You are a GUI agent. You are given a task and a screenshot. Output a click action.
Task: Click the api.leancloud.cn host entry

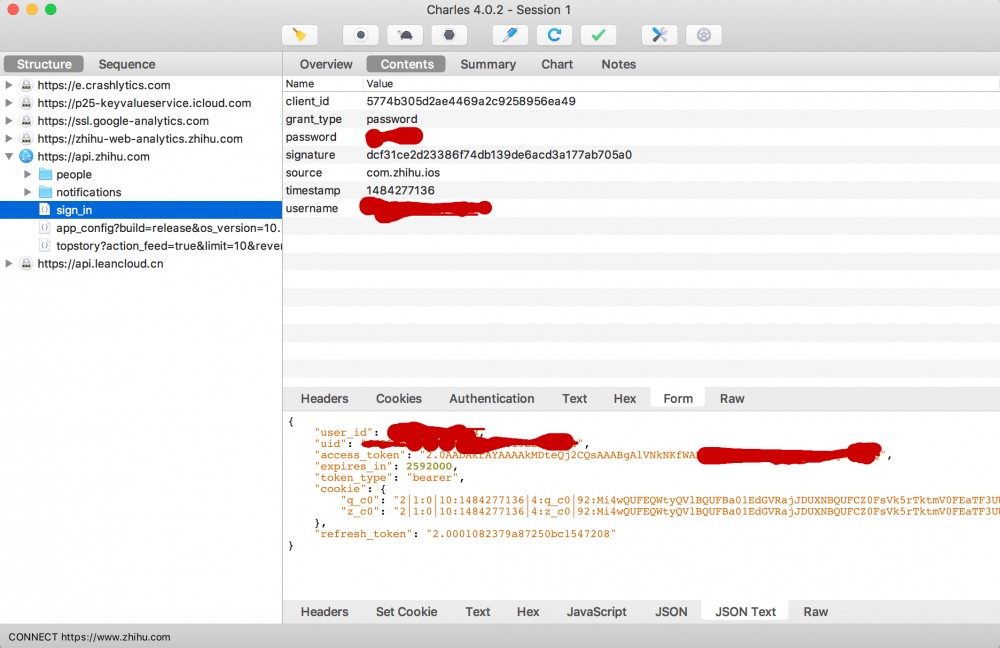tap(100, 264)
